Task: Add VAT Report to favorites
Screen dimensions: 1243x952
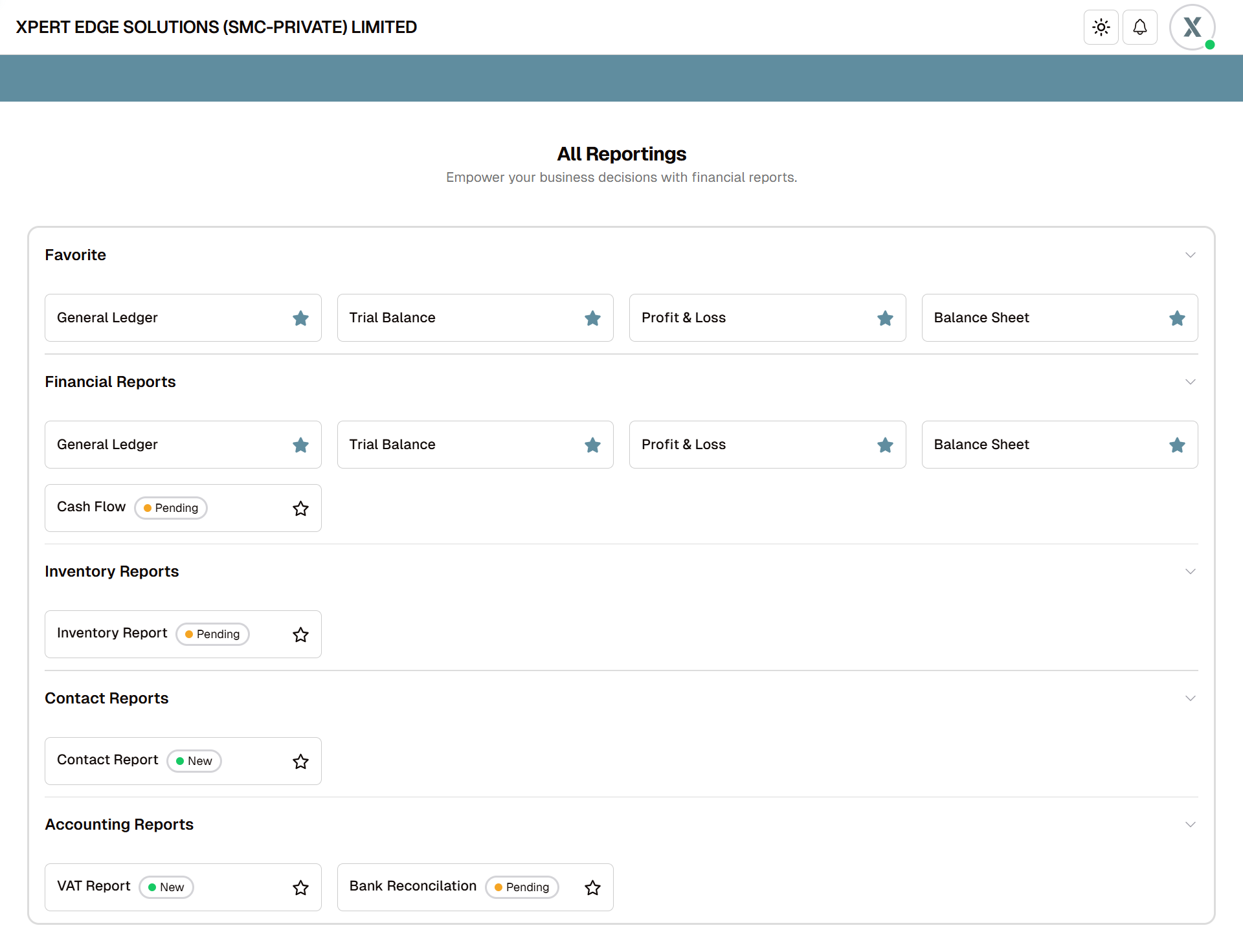Action: pyautogui.click(x=300, y=887)
